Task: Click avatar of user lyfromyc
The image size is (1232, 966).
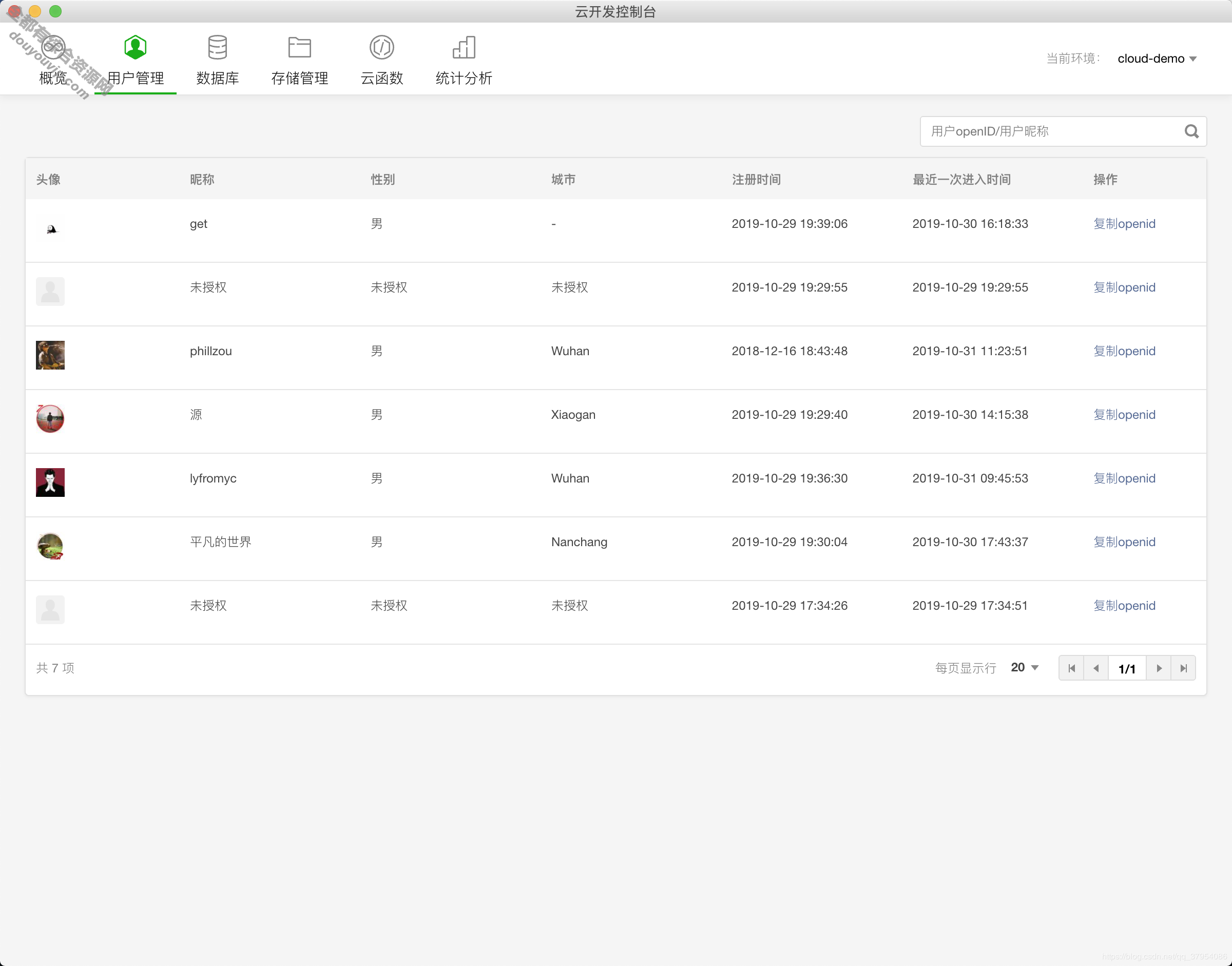Action: tap(50, 482)
